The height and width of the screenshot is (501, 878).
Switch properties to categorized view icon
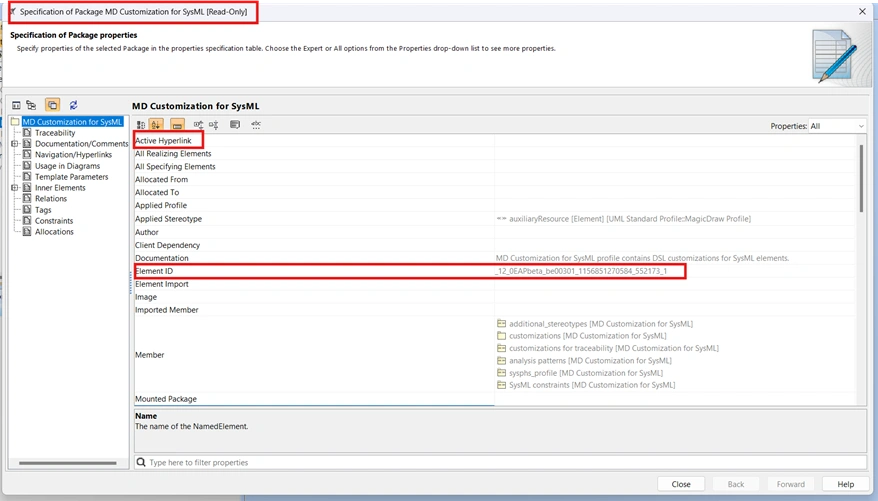click(x=141, y=125)
